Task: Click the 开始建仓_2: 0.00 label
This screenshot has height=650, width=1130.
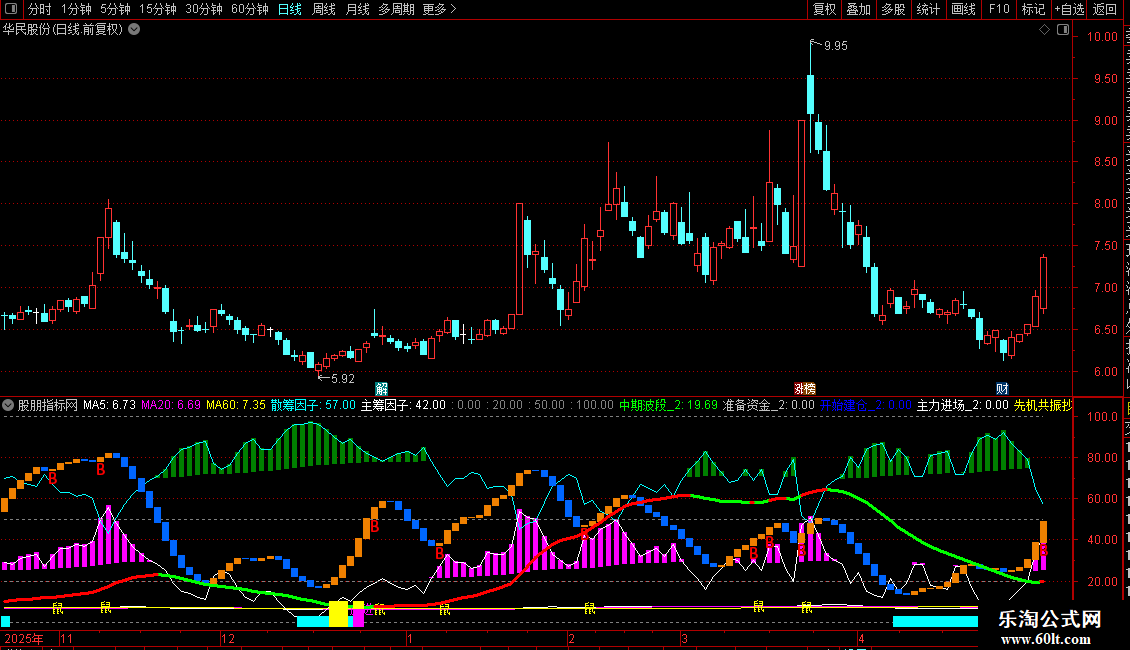Action: (866, 405)
